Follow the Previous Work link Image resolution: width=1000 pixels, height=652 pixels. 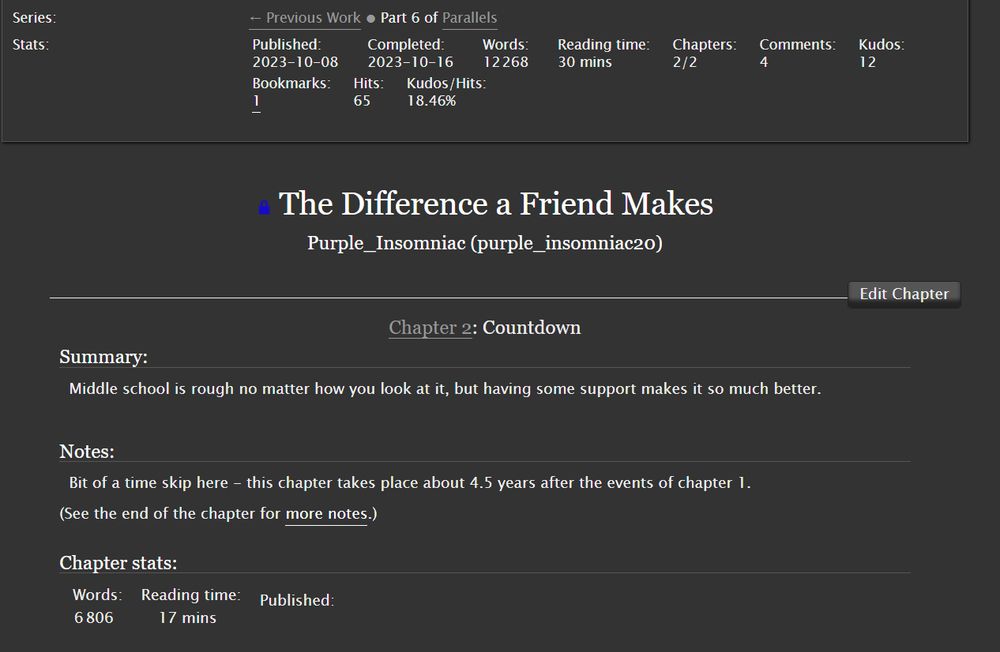coord(303,17)
